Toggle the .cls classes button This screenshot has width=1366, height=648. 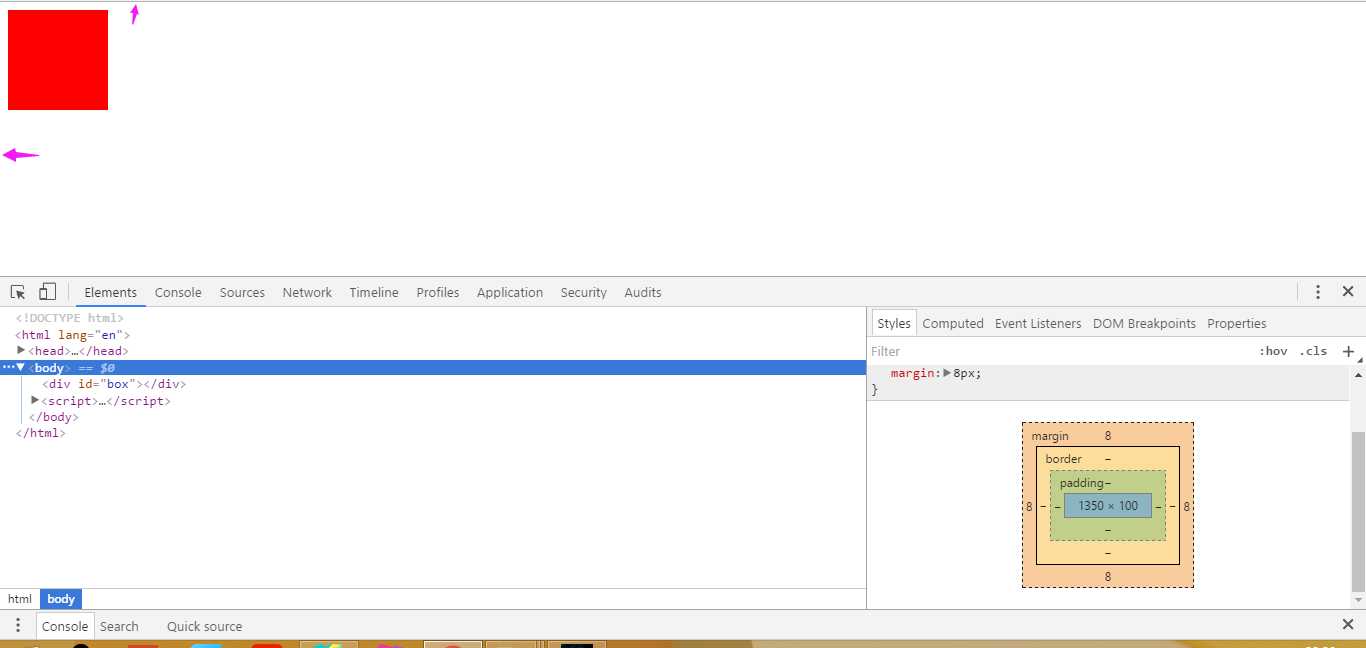pos(1313,351)
